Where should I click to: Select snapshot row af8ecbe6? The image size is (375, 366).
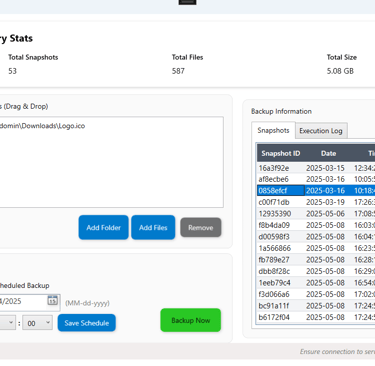316,179
